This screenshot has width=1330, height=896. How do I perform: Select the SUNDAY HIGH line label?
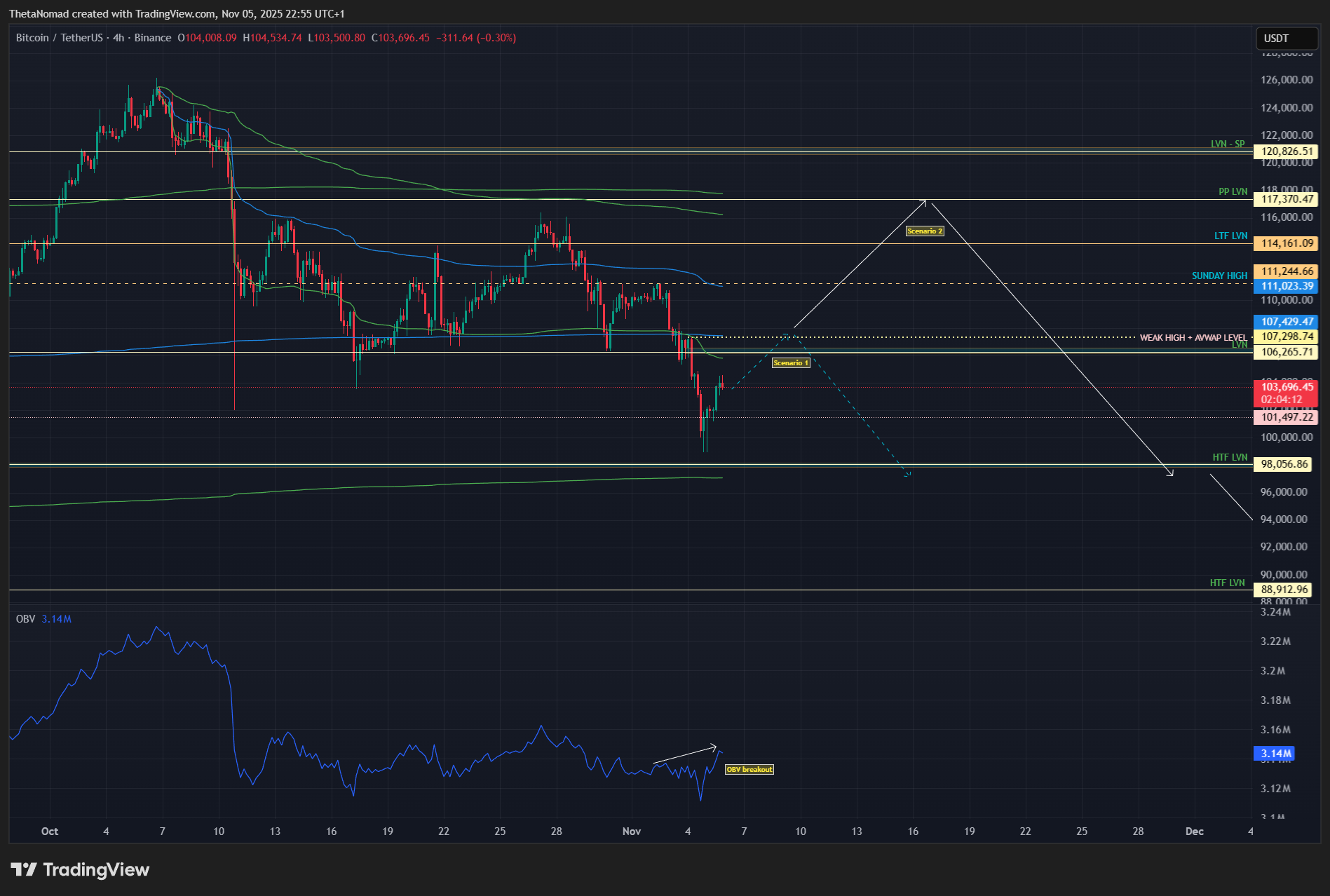(1219, 276)
